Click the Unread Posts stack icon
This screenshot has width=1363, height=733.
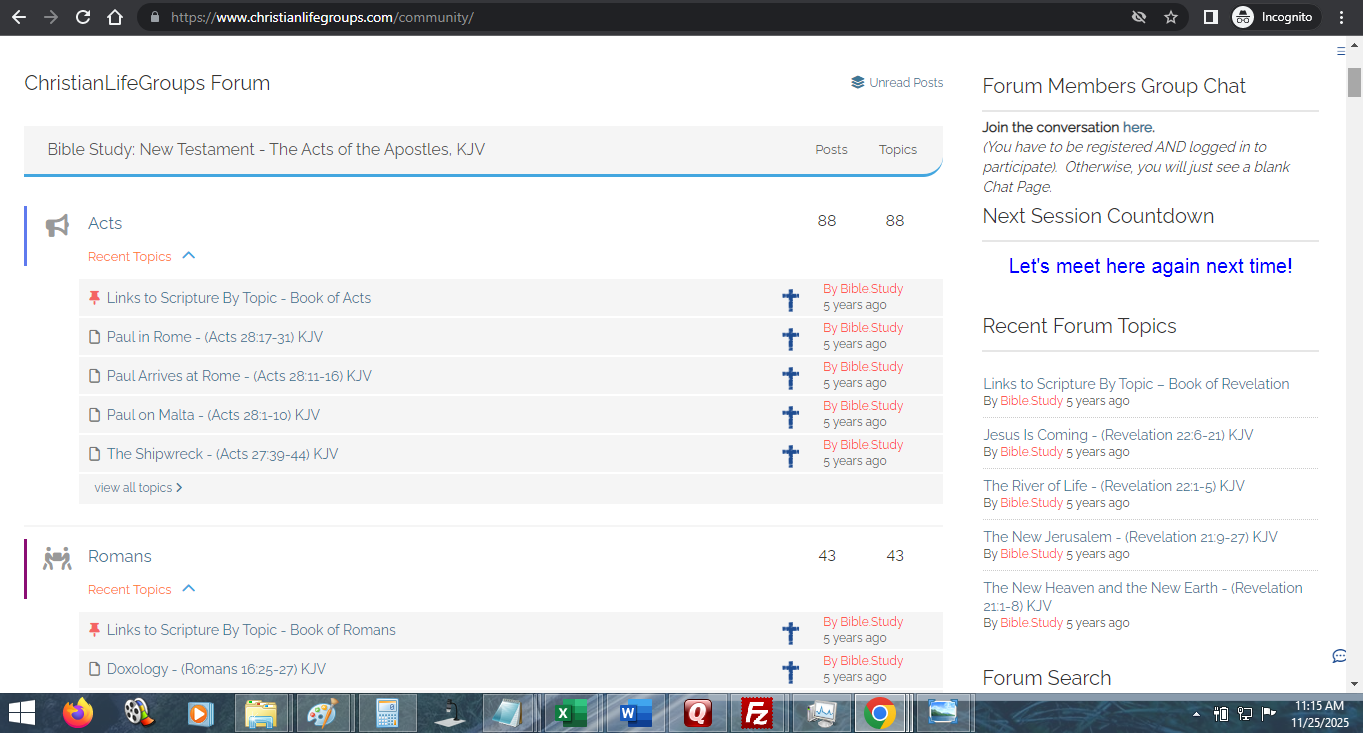tap(857, 83)
